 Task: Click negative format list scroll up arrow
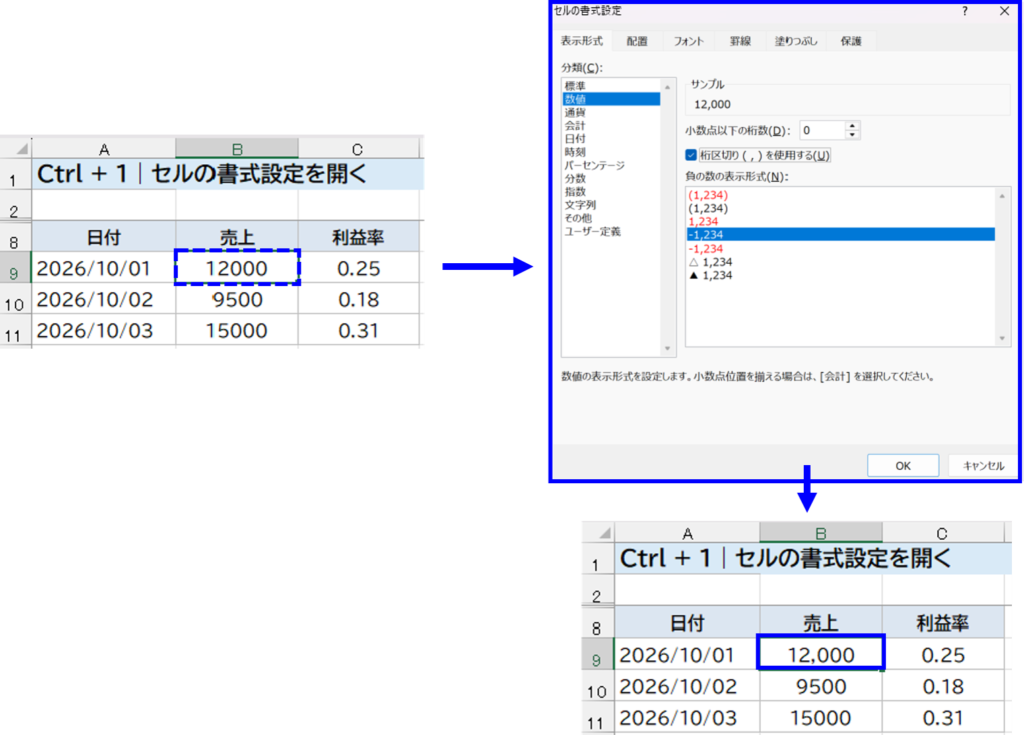tap(1002, 196)
